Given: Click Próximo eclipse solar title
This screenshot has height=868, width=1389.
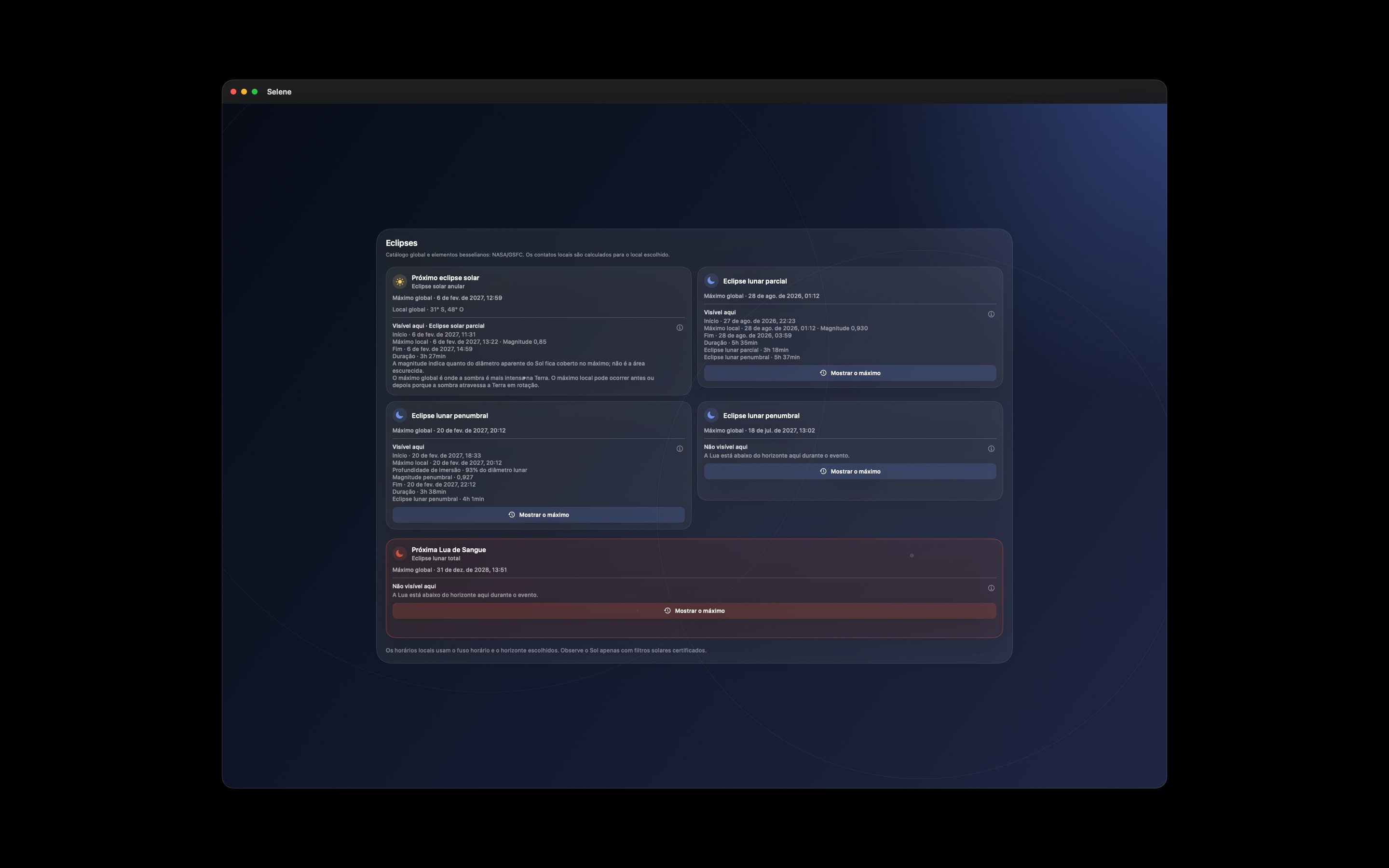Looking at the screenshot, I should pos(446,278).
